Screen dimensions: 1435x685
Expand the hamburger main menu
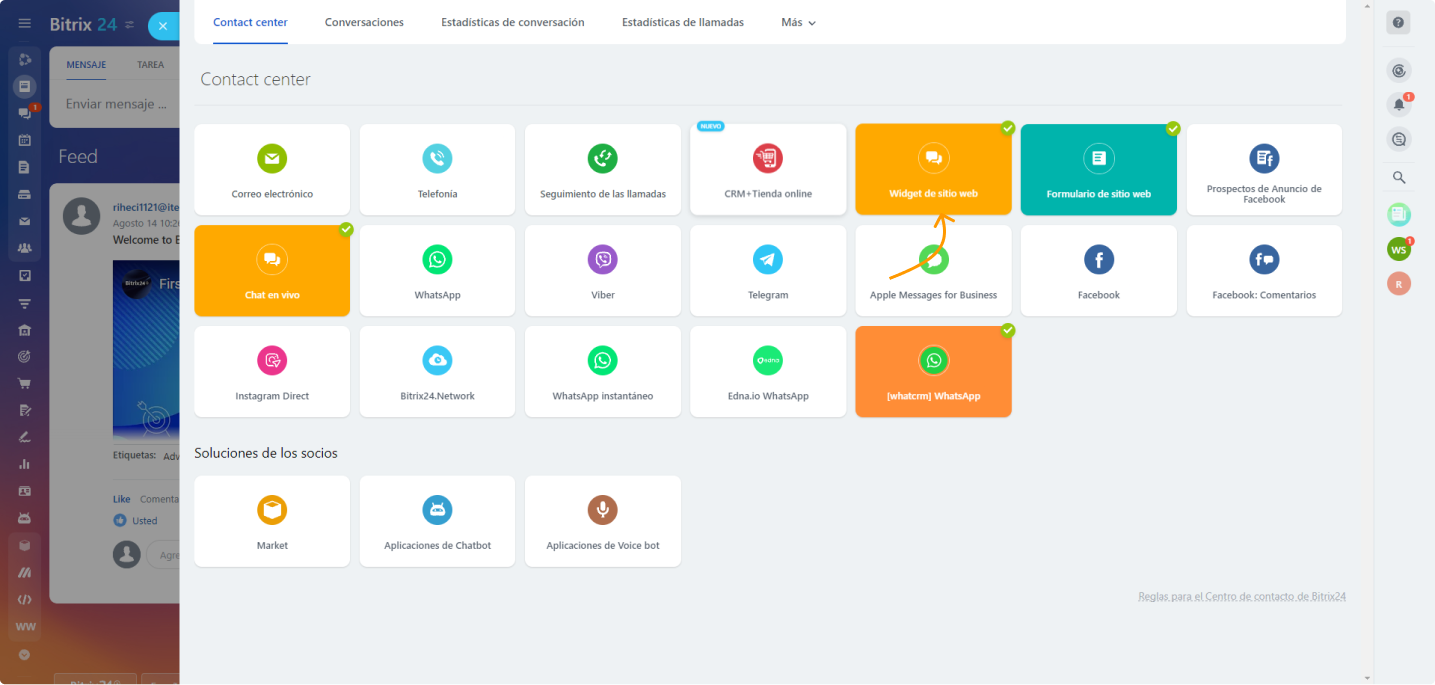tap(25, 24)
